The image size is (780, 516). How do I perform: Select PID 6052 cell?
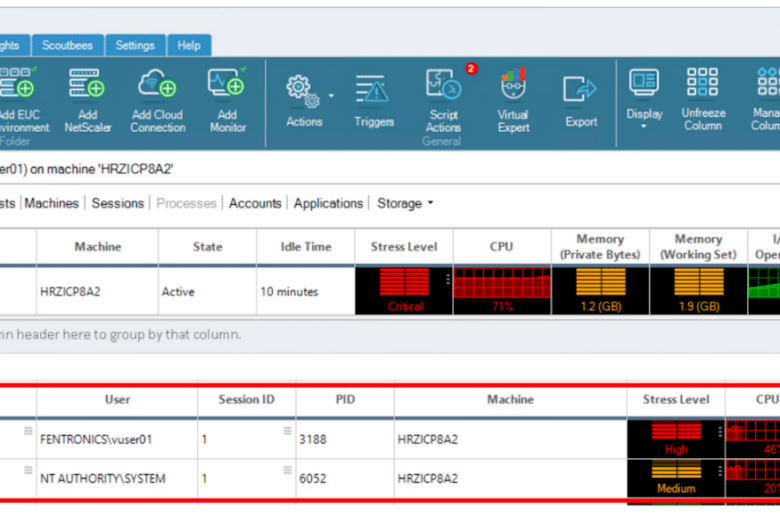pyautogui.click(x=345, y=479)
